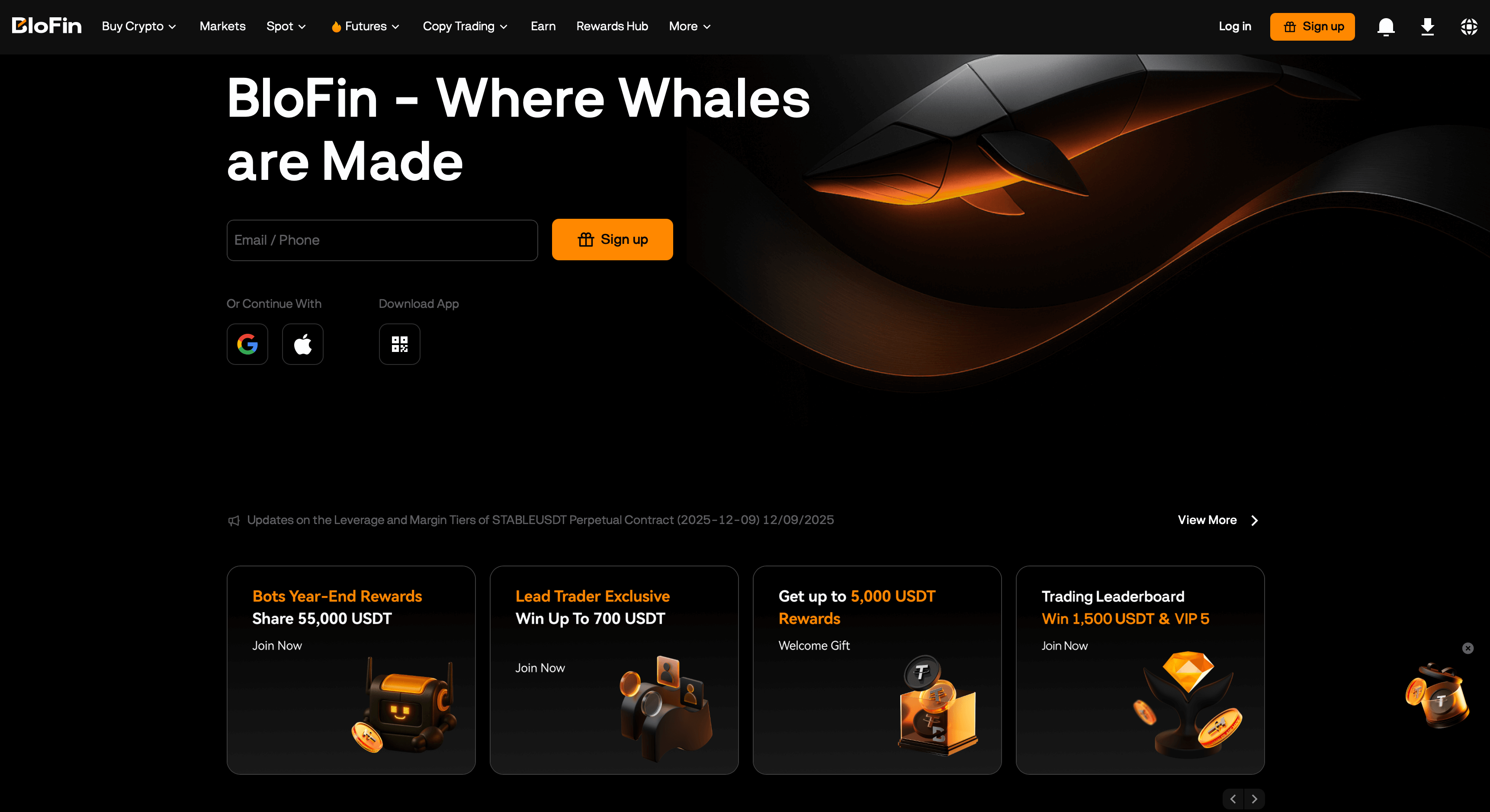The height and width of the screenshot is (812, 1490).
Task: Go to next promo carousel slide
Action: [1254, 799]
